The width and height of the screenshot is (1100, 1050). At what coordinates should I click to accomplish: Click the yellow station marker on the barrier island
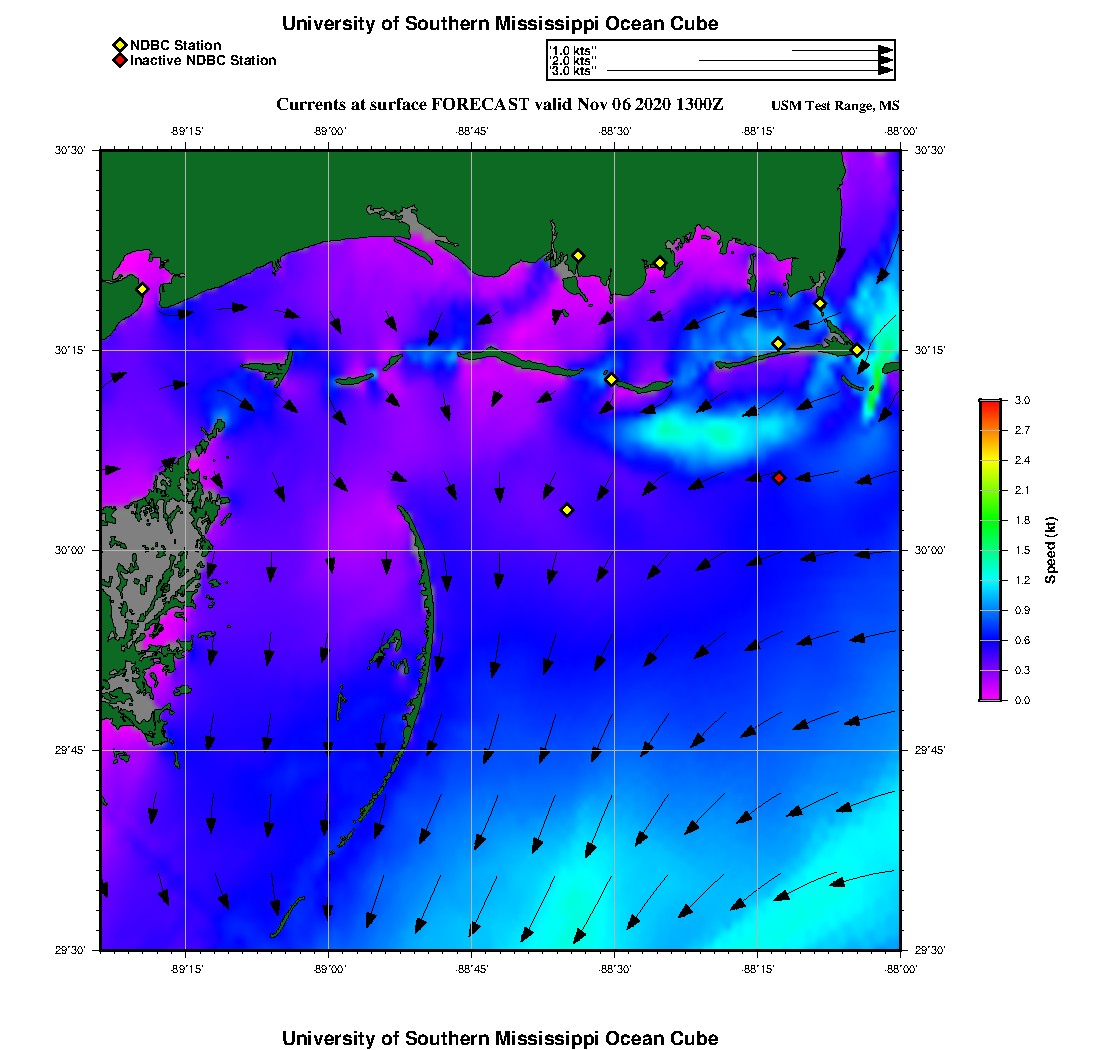pyautogui.click(x=611, y=379)
